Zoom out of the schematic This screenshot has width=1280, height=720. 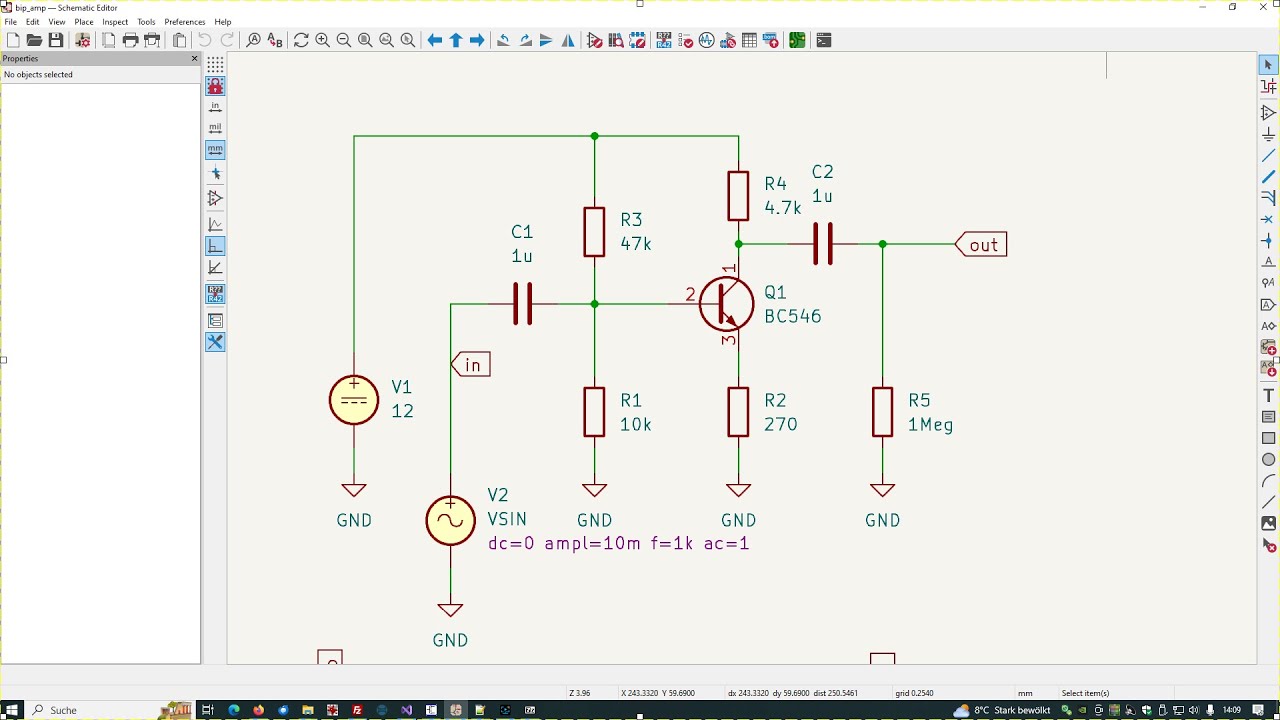[344, 40]
